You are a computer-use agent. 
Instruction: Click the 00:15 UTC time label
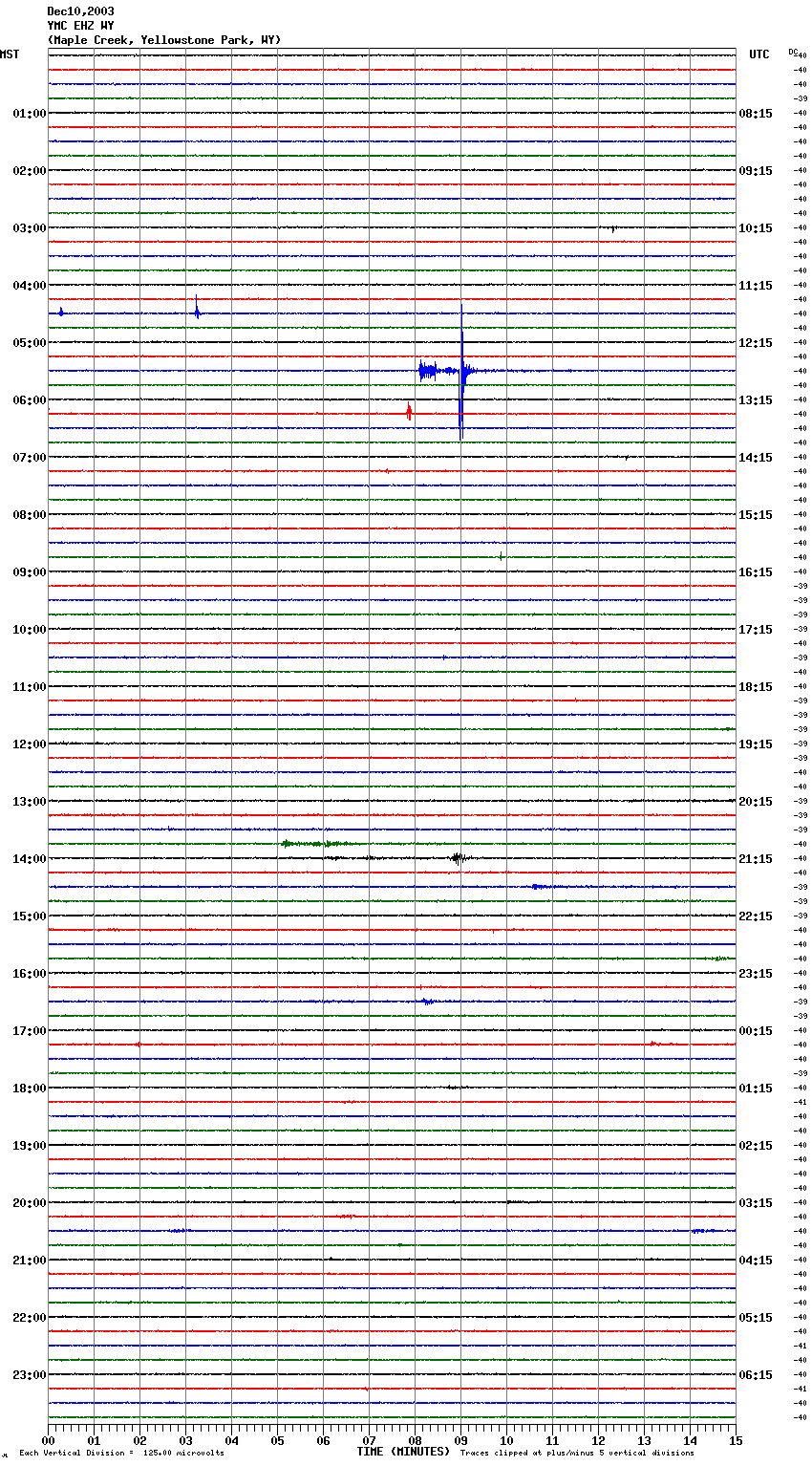pyautogui.click(x=756, y=1031)
